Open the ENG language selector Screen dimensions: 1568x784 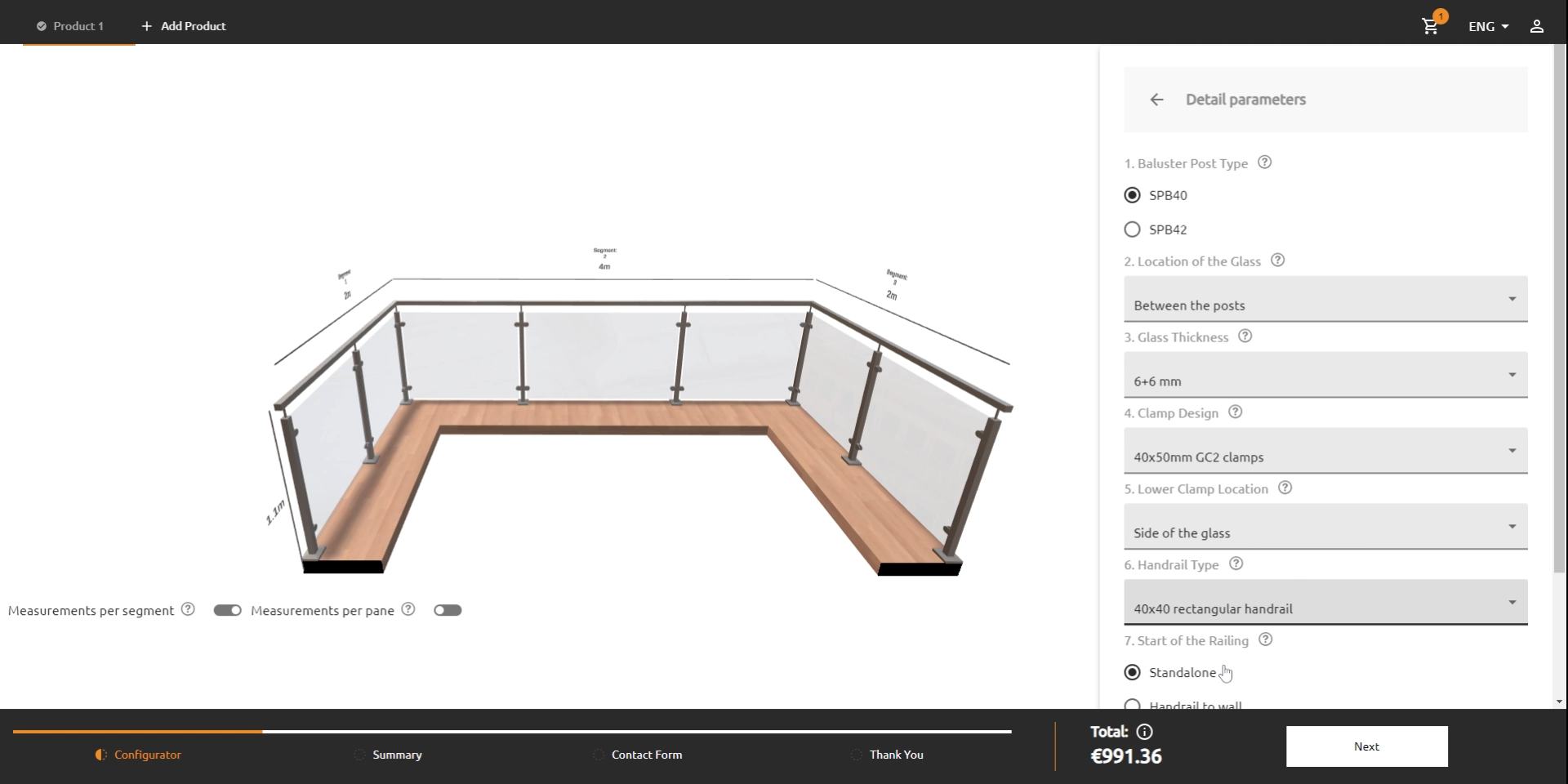(x=1487, y=26)
